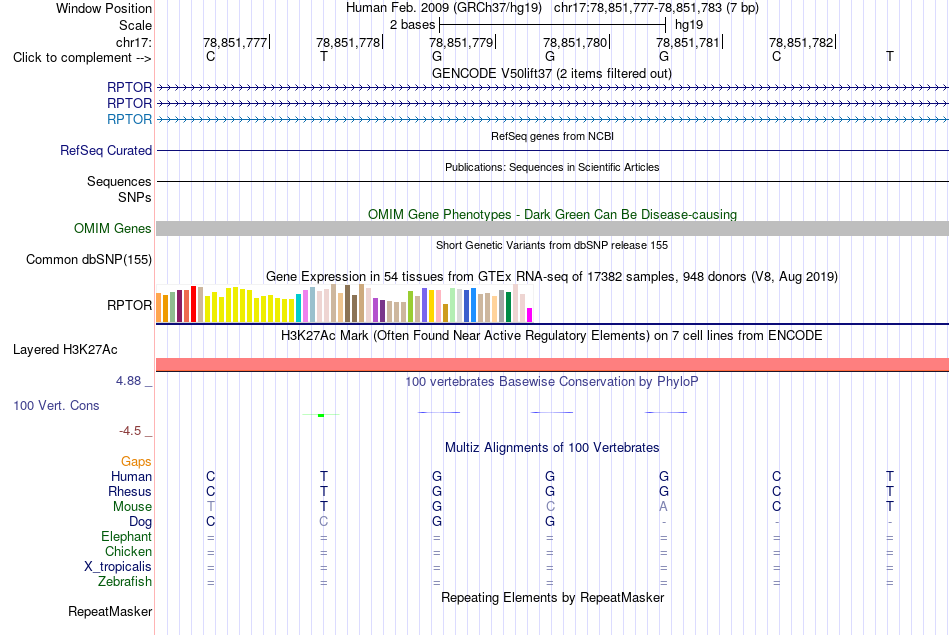
Task: Select the Zebrafish alignment row label
Action: [x=125, y=582]
